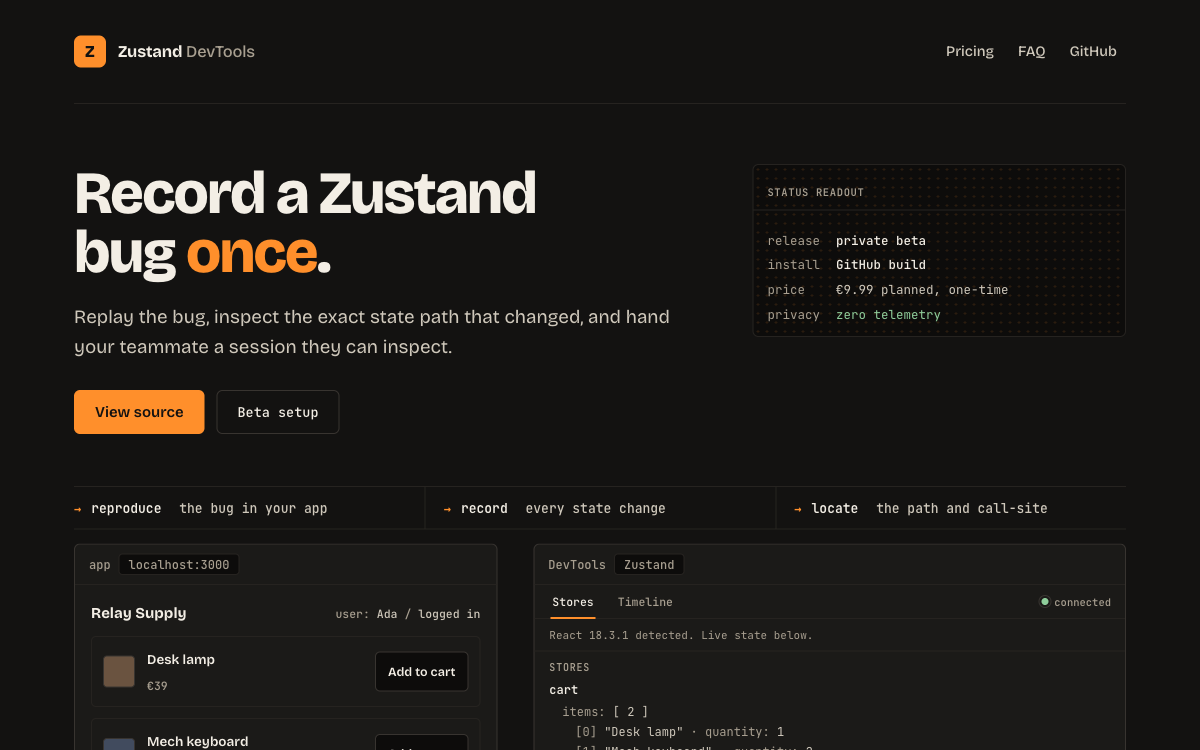The image size is (1200, 750).
Task: Click the 'locate' step label
Action: (835, 508)
